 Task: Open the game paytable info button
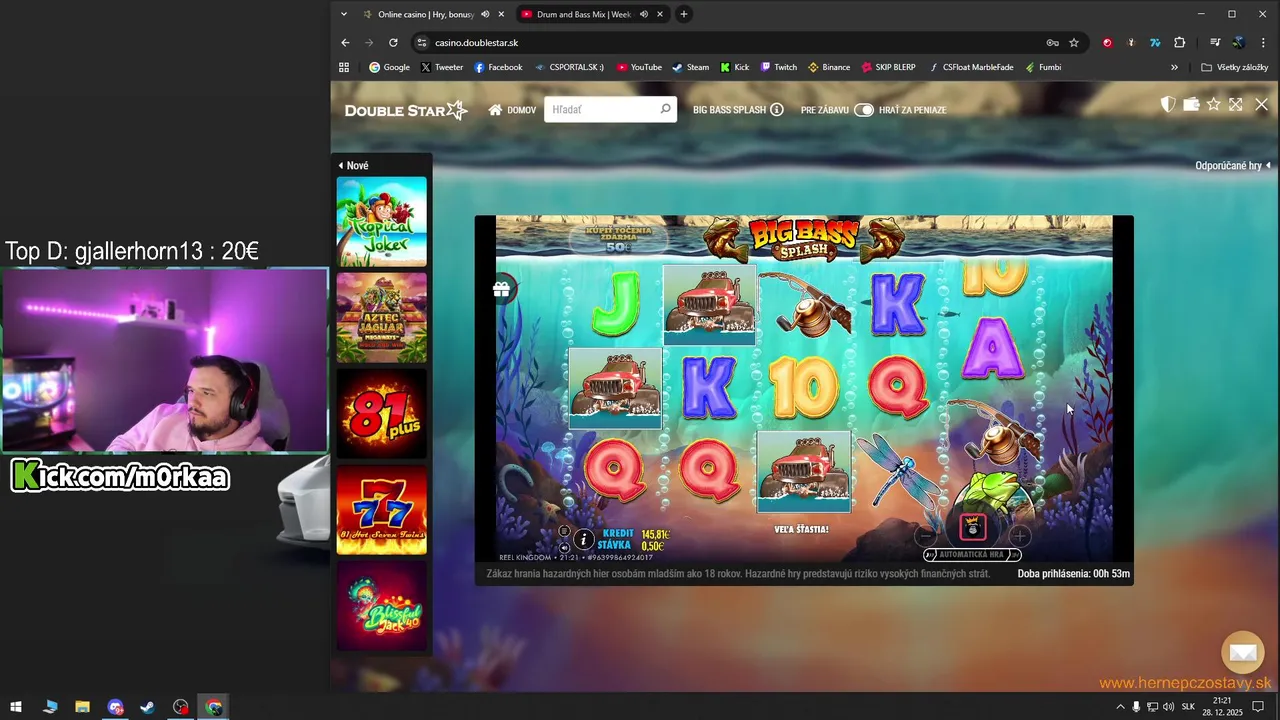point(584,540)
